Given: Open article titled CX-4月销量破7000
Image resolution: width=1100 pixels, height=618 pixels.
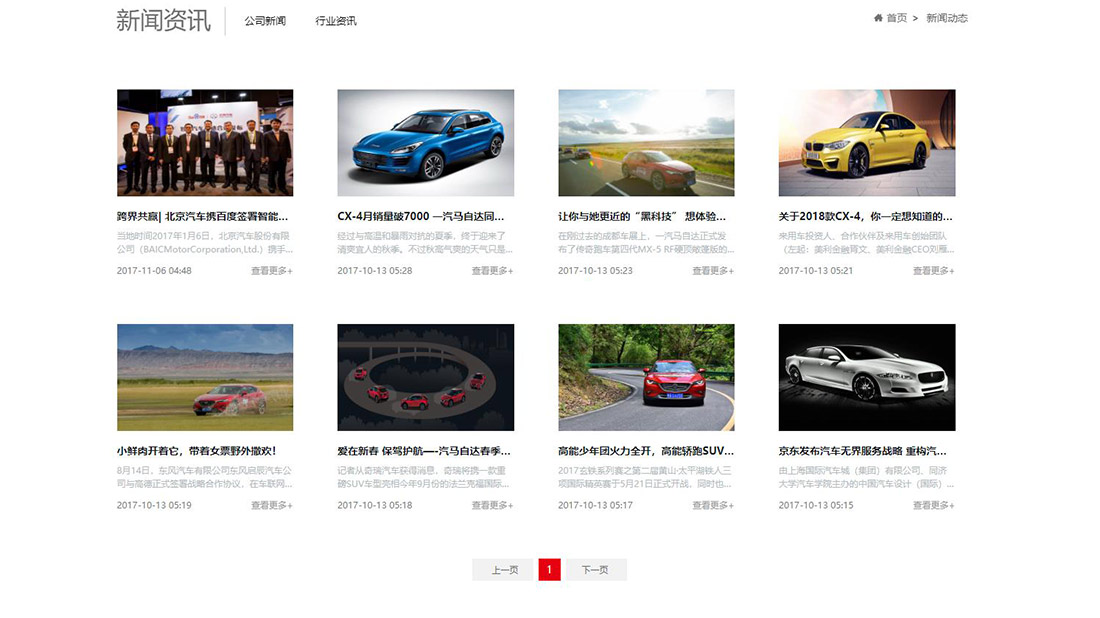Looking at the screenshot, I should 421,216.
